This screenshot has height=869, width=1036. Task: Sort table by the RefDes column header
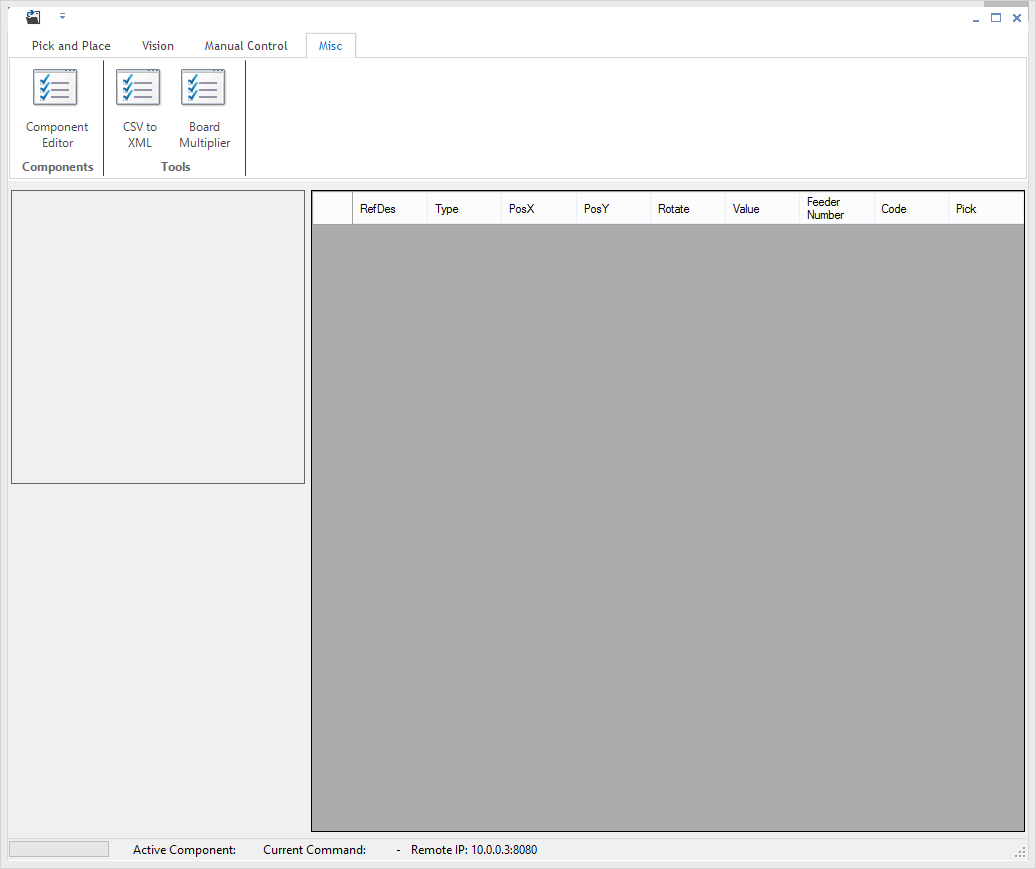[x=389, y=209]
